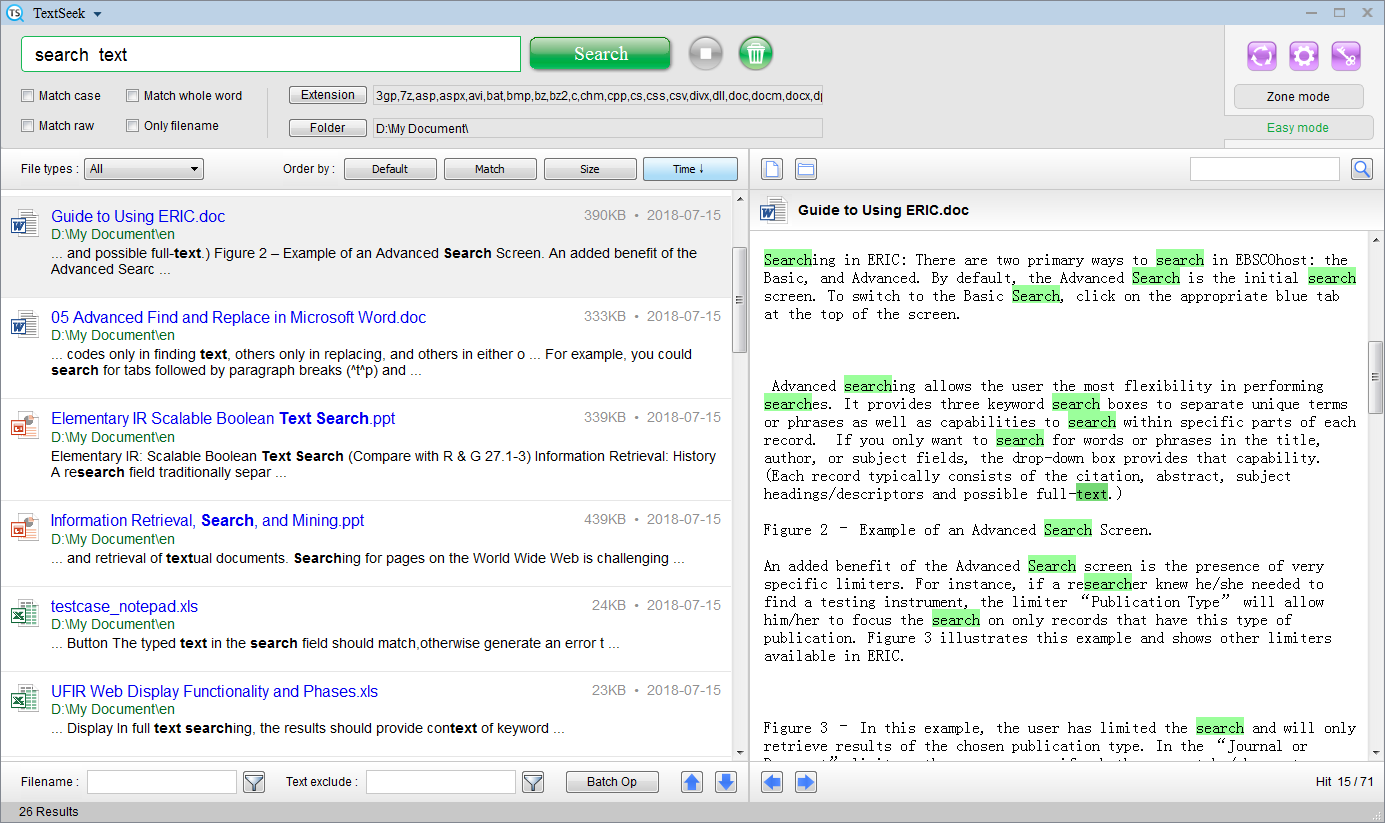Check the Only filename option
The height and width of the screenshot is (823, 1385).
coord(133,126)
